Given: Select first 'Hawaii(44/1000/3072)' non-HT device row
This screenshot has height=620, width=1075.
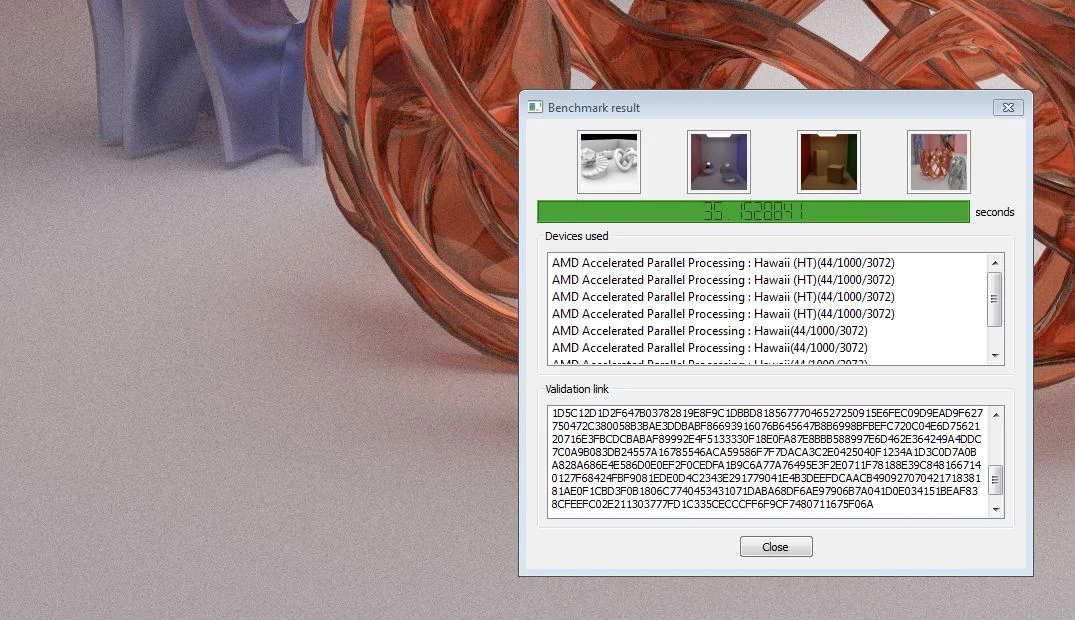Looking at the screenshot, I should 710,331.
